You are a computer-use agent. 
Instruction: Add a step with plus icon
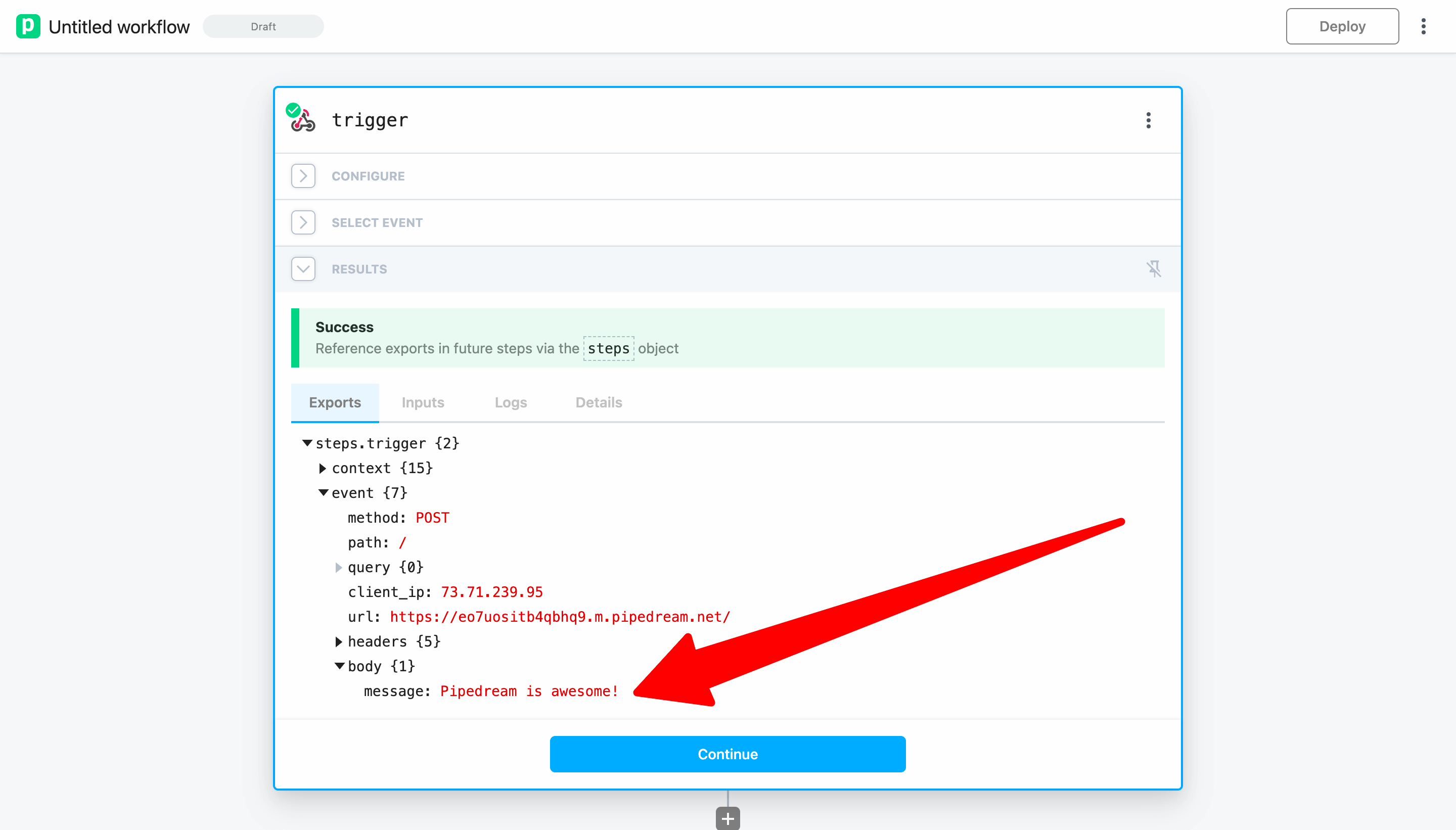tap(727, 818)
